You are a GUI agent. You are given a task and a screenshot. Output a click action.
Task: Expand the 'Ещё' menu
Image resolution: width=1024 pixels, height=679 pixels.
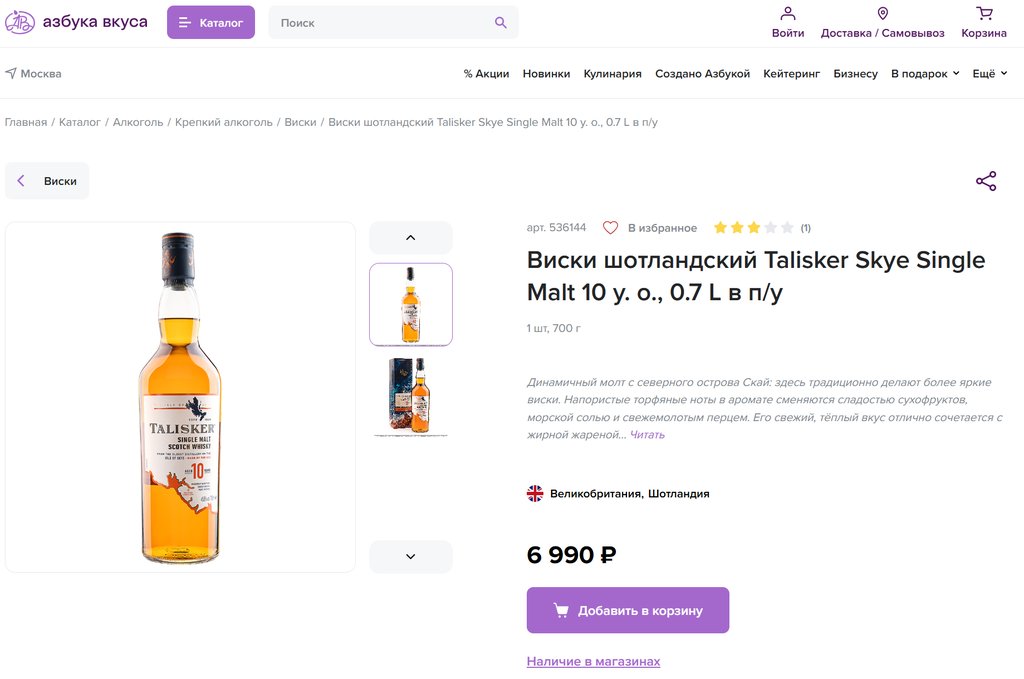click(x=990, y=73)
